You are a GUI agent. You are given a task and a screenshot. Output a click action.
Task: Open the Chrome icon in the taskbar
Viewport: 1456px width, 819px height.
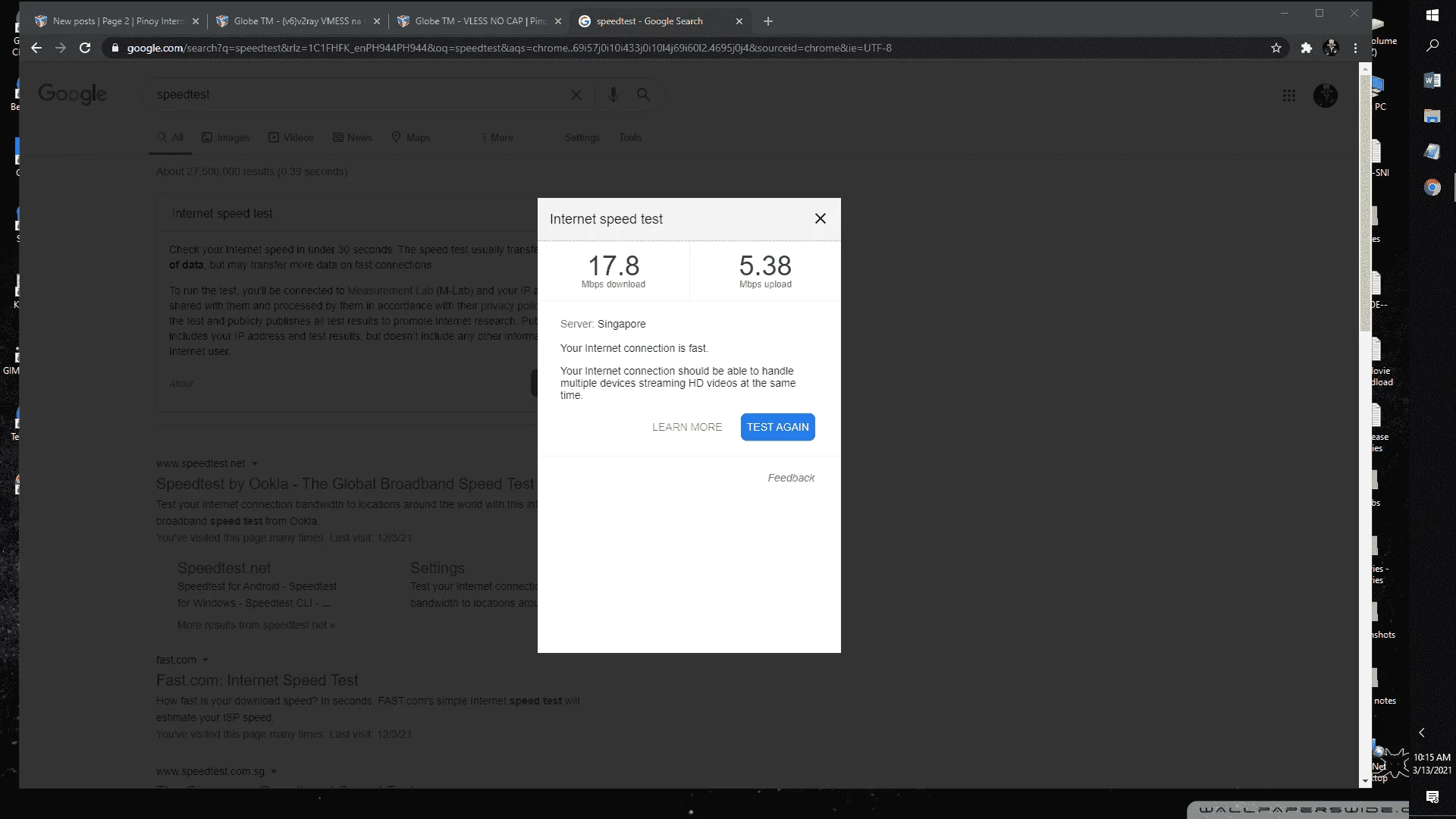(x=1432, y=187)
